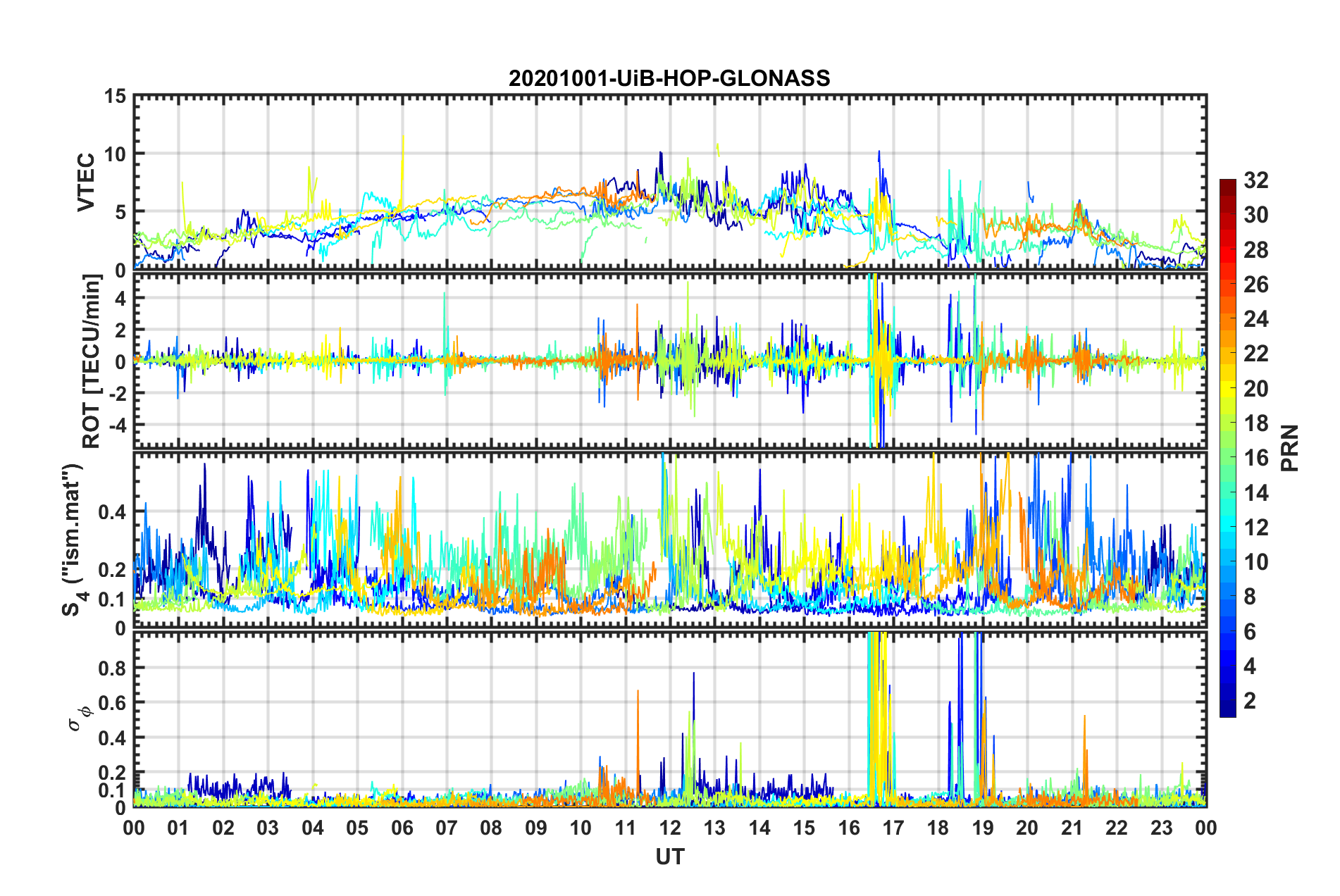Click colorbar tick label 32
1340x896 pixels.
[x=1255, y=180]
